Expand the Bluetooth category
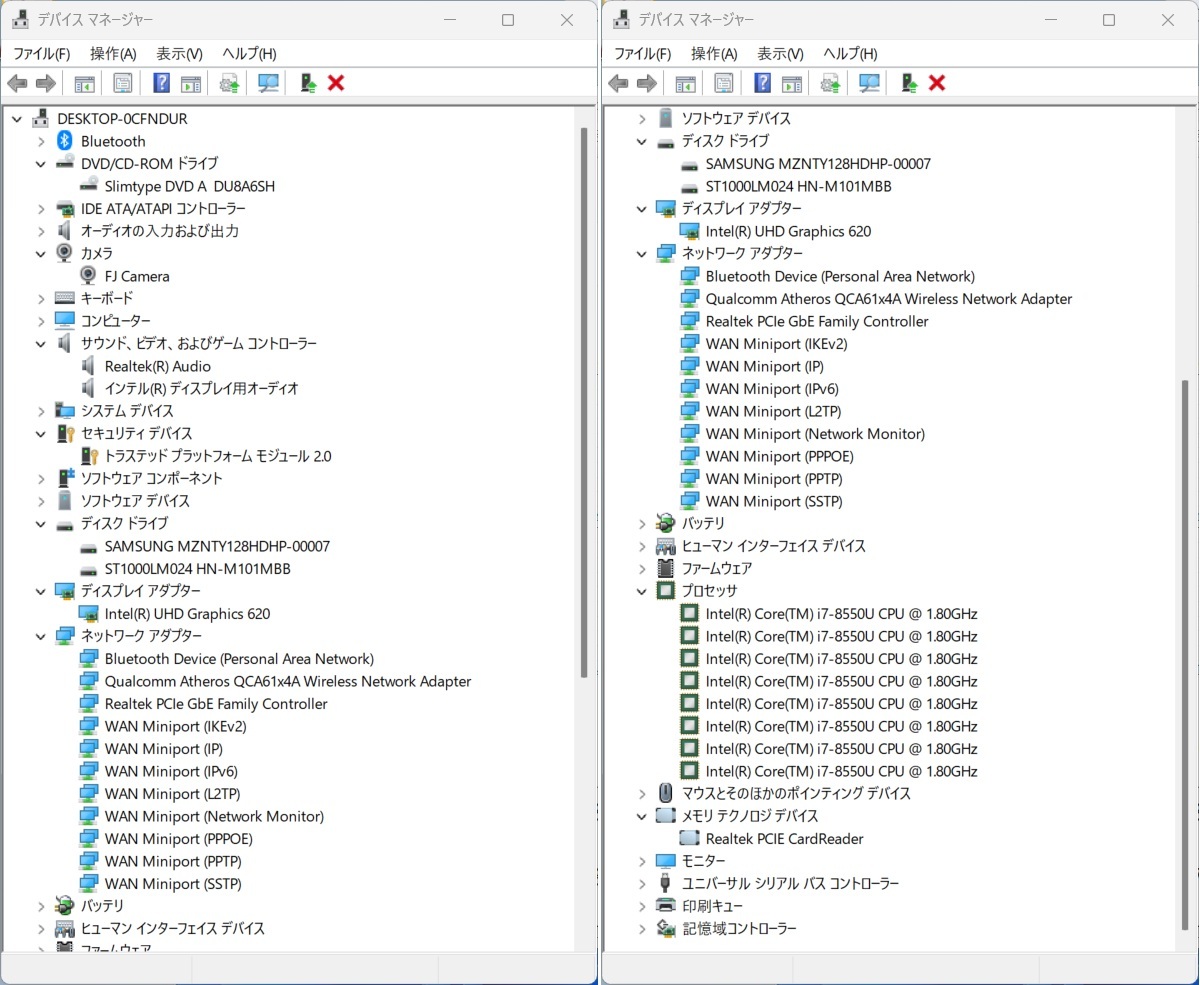The image size is (1200, 985). coord(41,141)
